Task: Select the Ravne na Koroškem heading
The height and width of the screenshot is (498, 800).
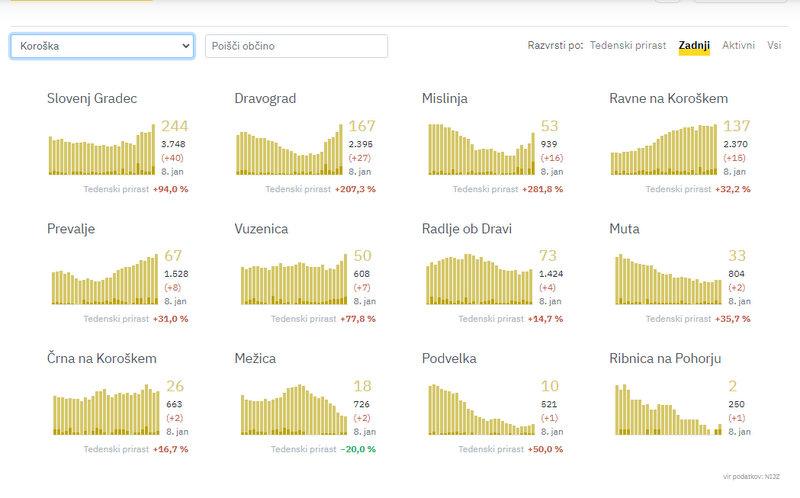Action: coord(668,99)
